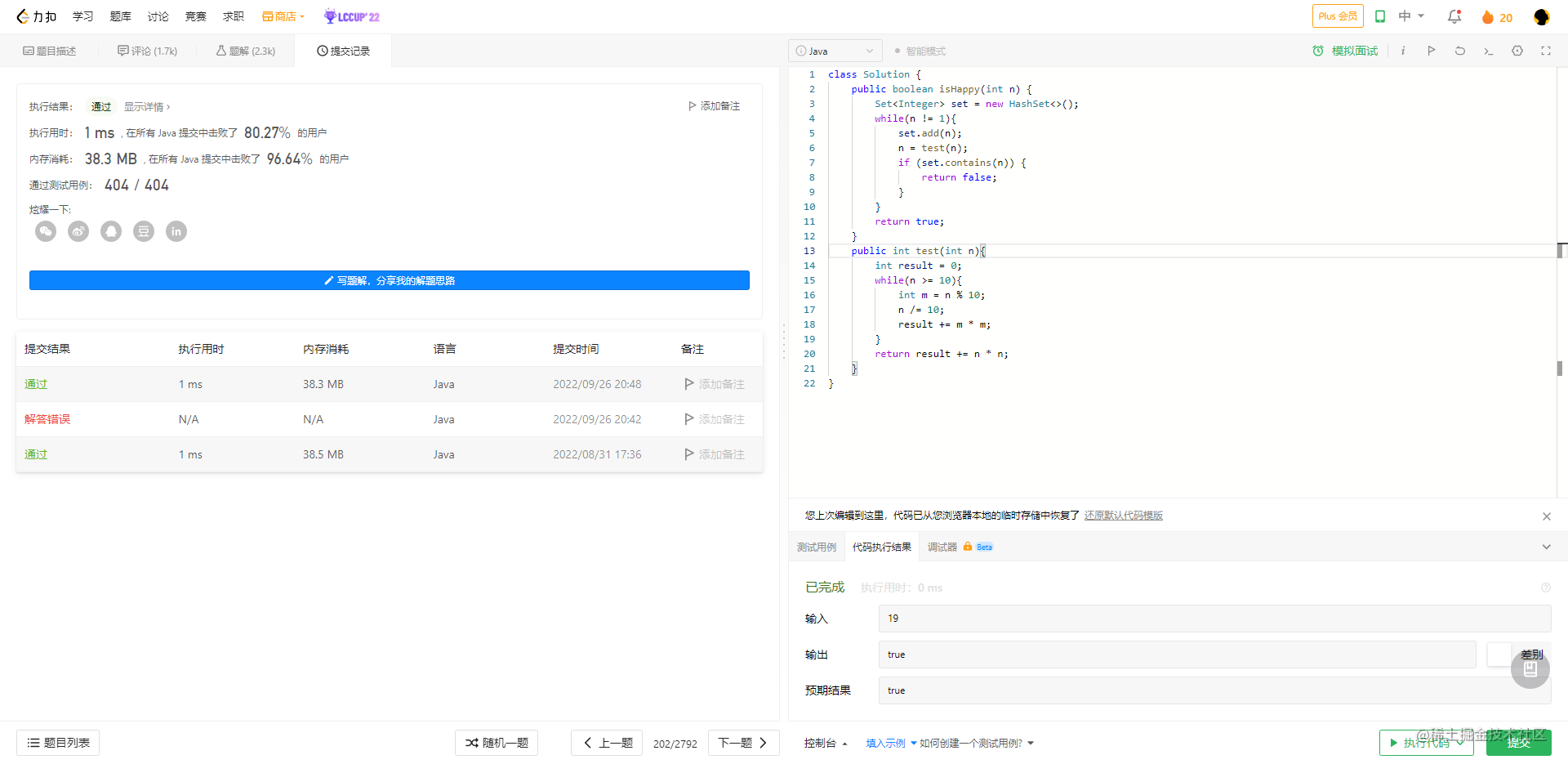Share result to WeChat
The height and width of the screenshot is (764, 1568).
pyautogui.click(x=46, y=231)
